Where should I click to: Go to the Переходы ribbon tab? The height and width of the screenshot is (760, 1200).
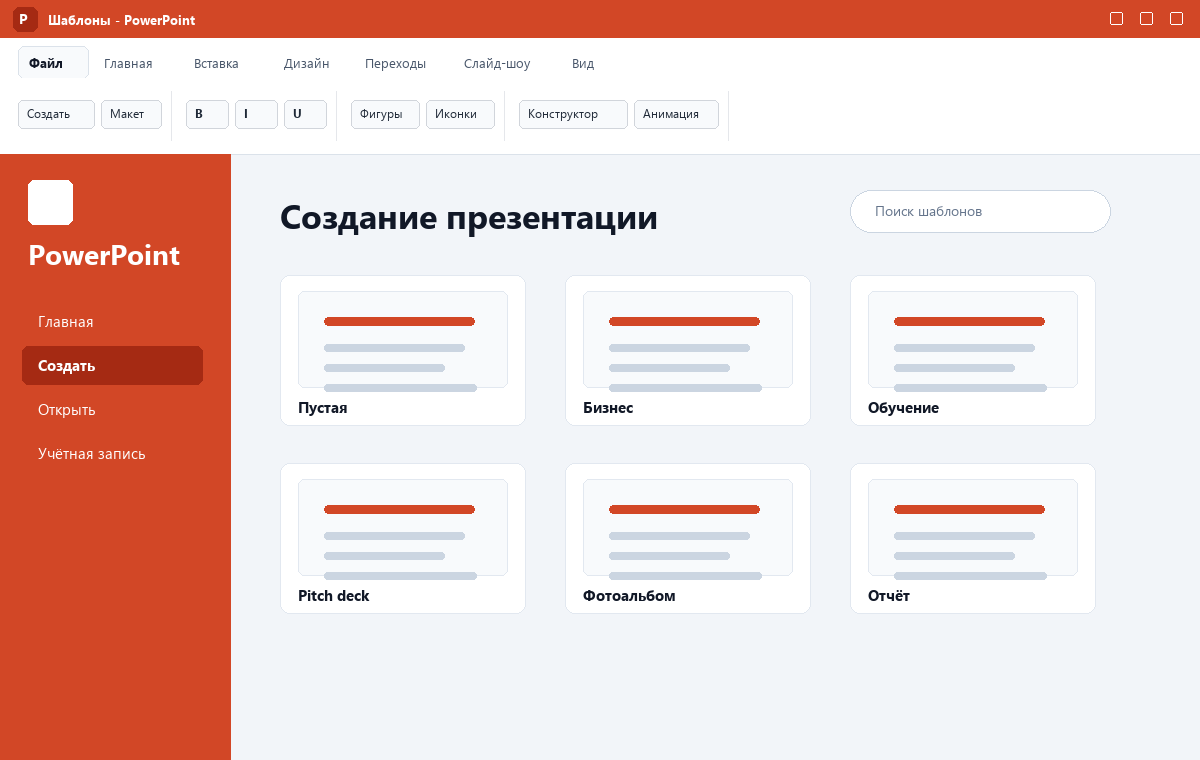395,63
